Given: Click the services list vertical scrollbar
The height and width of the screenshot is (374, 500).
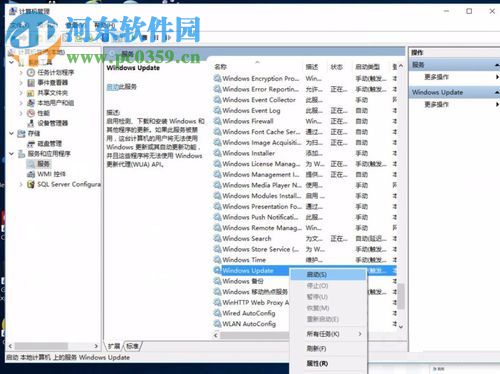Looking at the screenshot, I should 401,296.
